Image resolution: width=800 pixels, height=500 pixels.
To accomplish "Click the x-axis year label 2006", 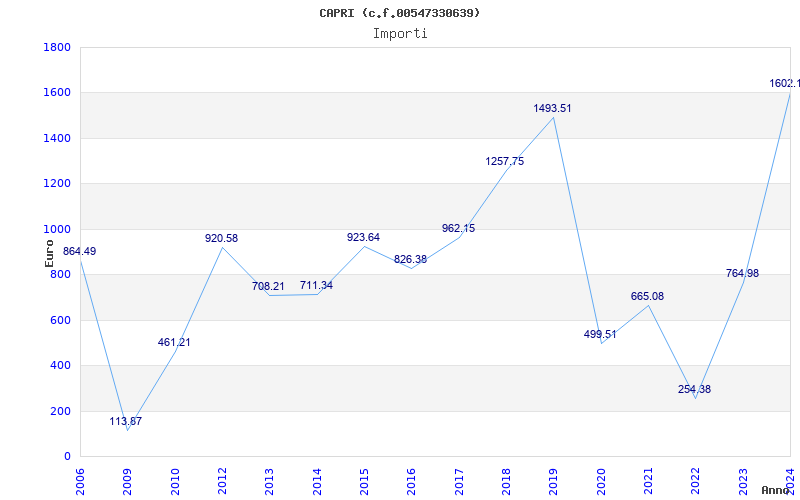I will 80,482.
